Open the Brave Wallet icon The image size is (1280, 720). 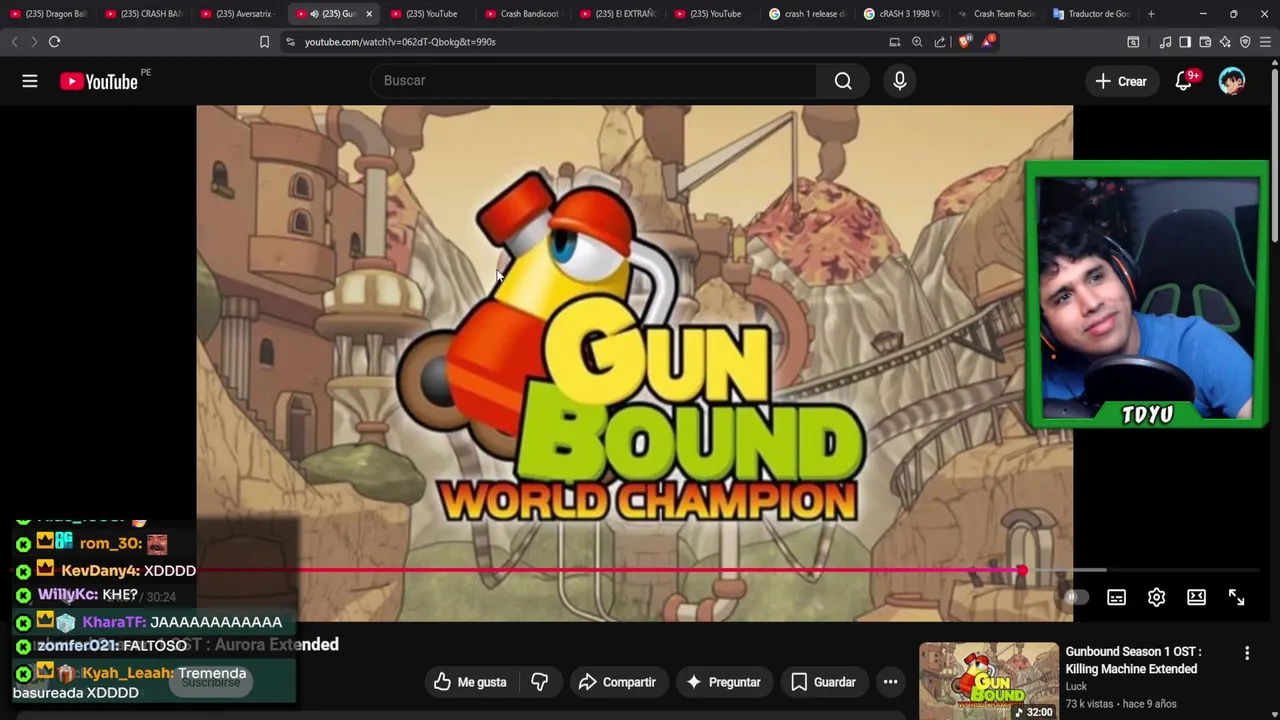pyautogui.click(x=1205, y=42)
